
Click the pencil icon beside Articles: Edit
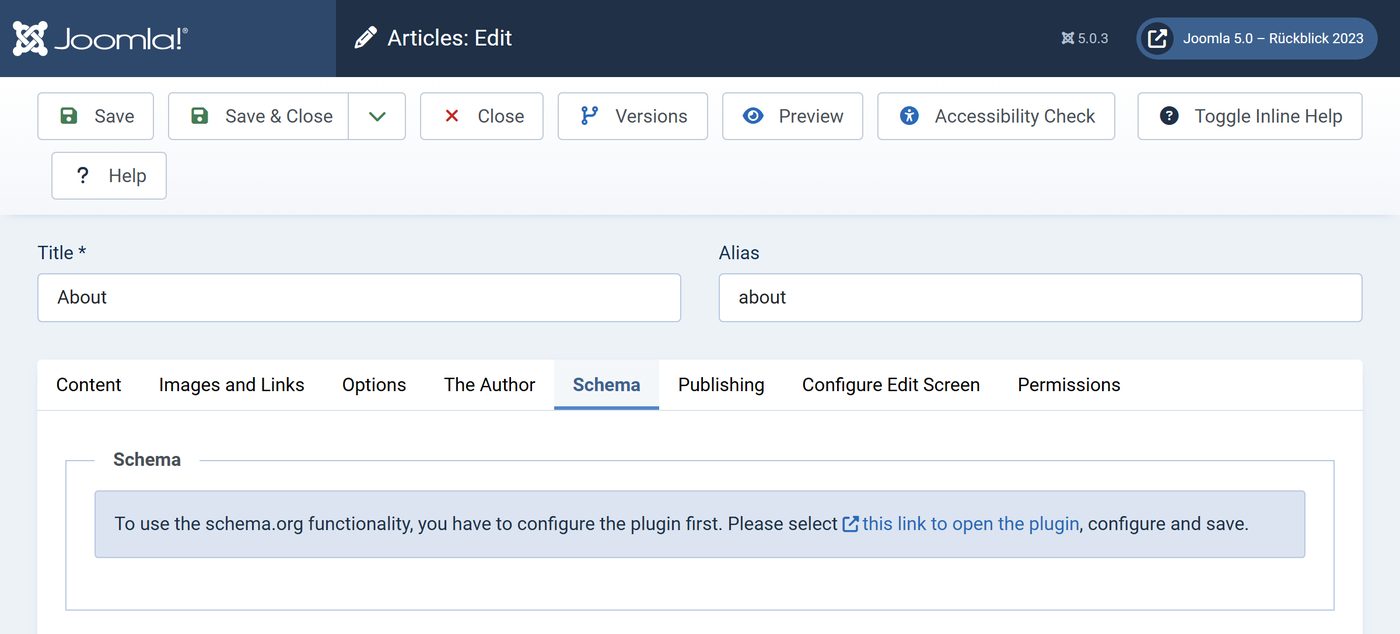pos(366,39)
